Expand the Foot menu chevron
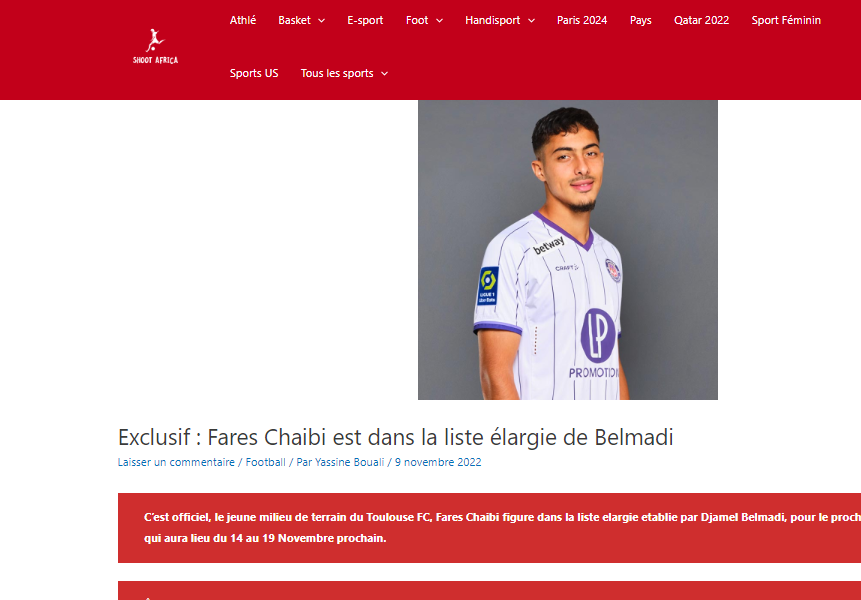The width and height of the screenshot is (861, 600). [x=439, y=21]
